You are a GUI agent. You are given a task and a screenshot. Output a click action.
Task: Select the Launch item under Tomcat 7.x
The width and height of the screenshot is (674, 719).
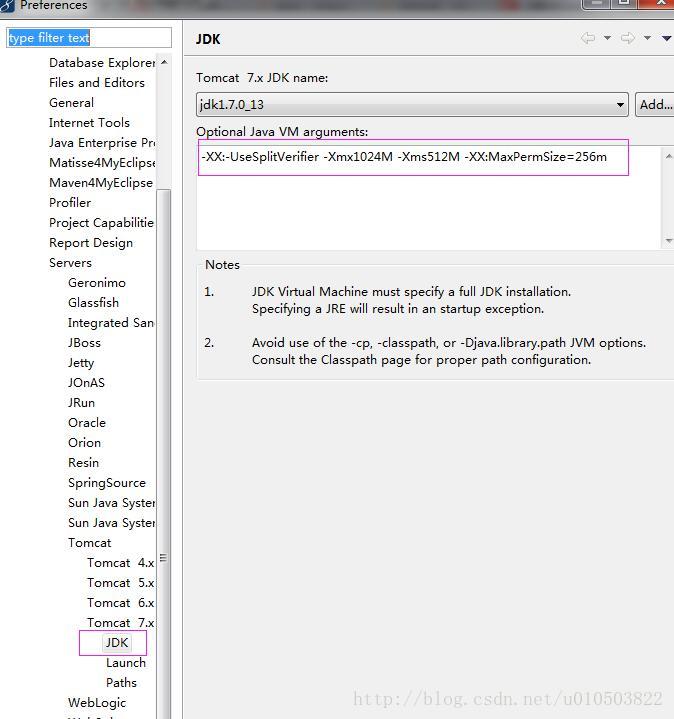pos(126,663)
